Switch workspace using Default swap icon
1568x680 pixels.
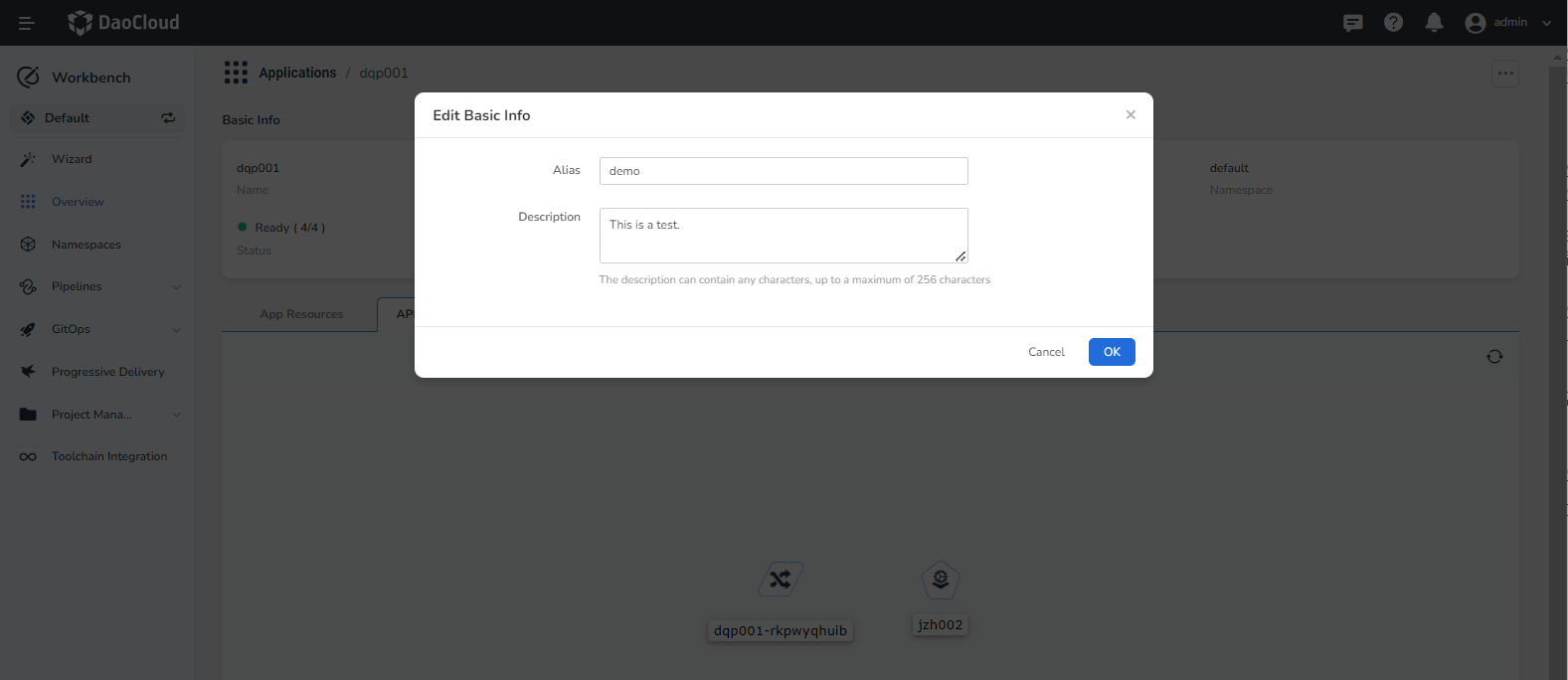(168, 117)
